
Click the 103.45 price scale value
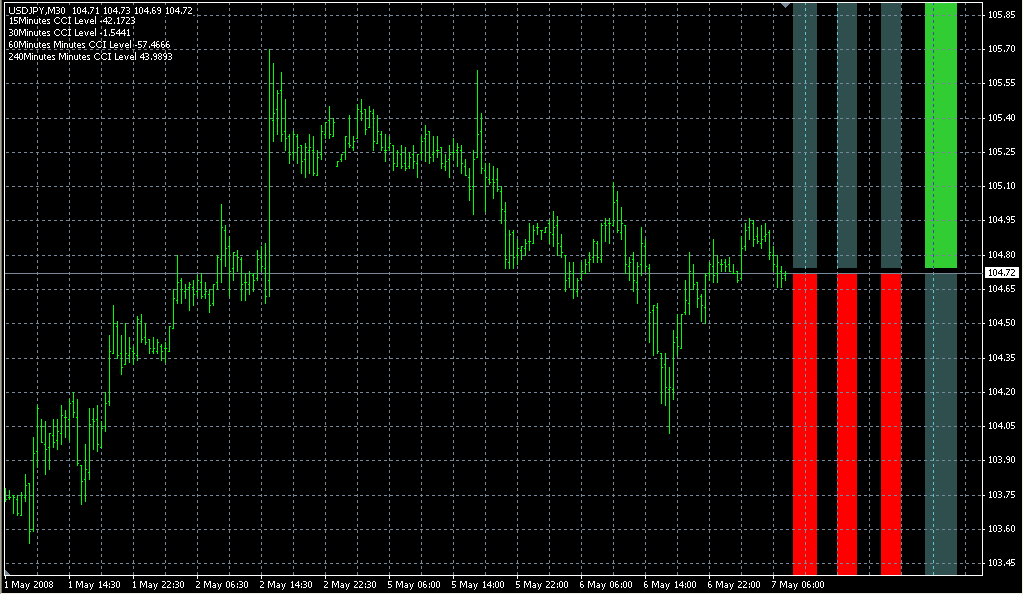1002,563
